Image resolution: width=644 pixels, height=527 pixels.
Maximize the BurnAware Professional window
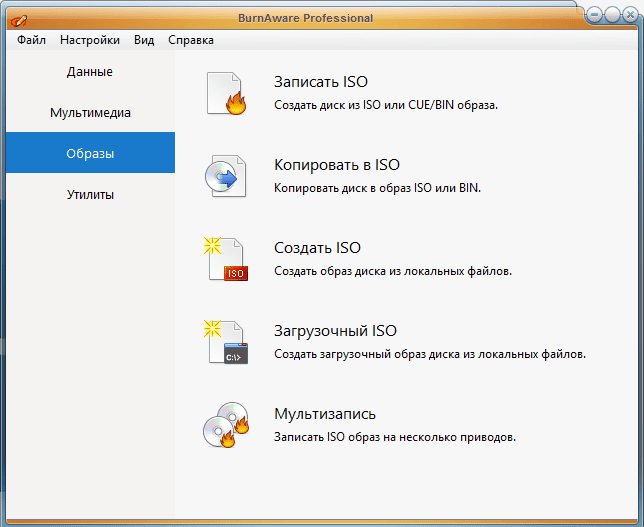tap(612, 15)
